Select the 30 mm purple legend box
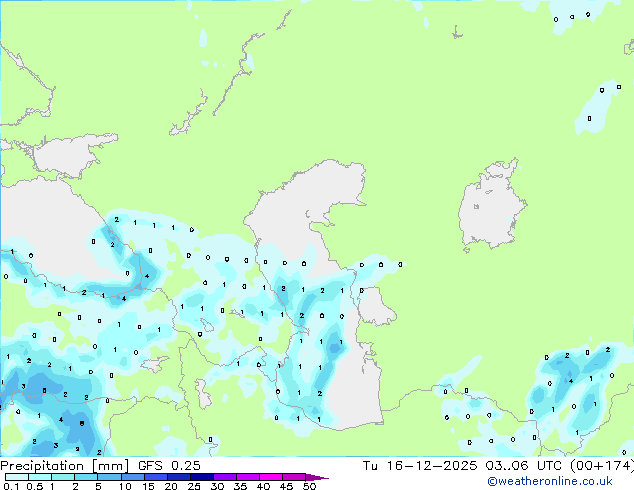 224,477
